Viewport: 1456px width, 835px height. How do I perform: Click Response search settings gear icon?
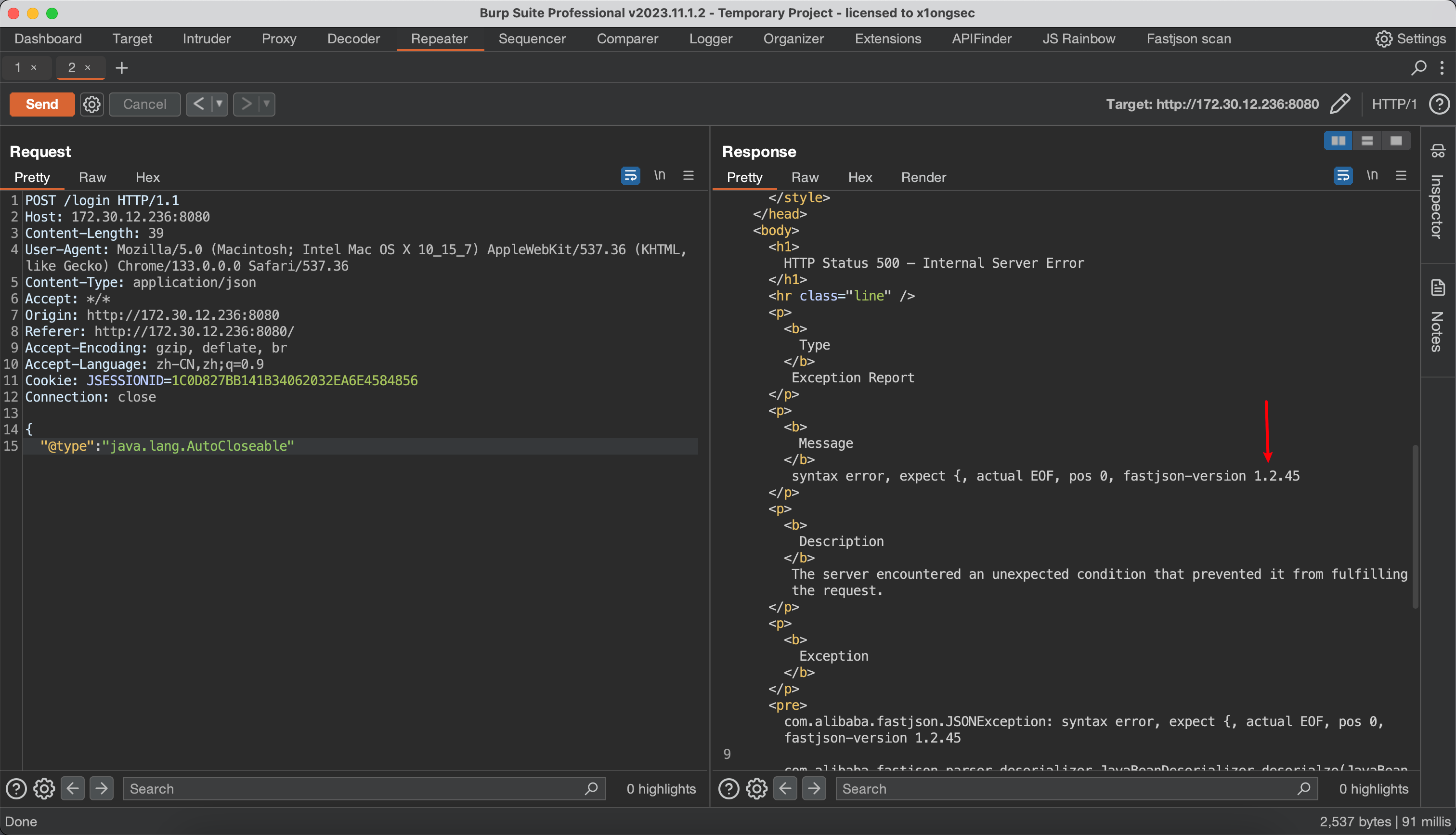point(757,789)
